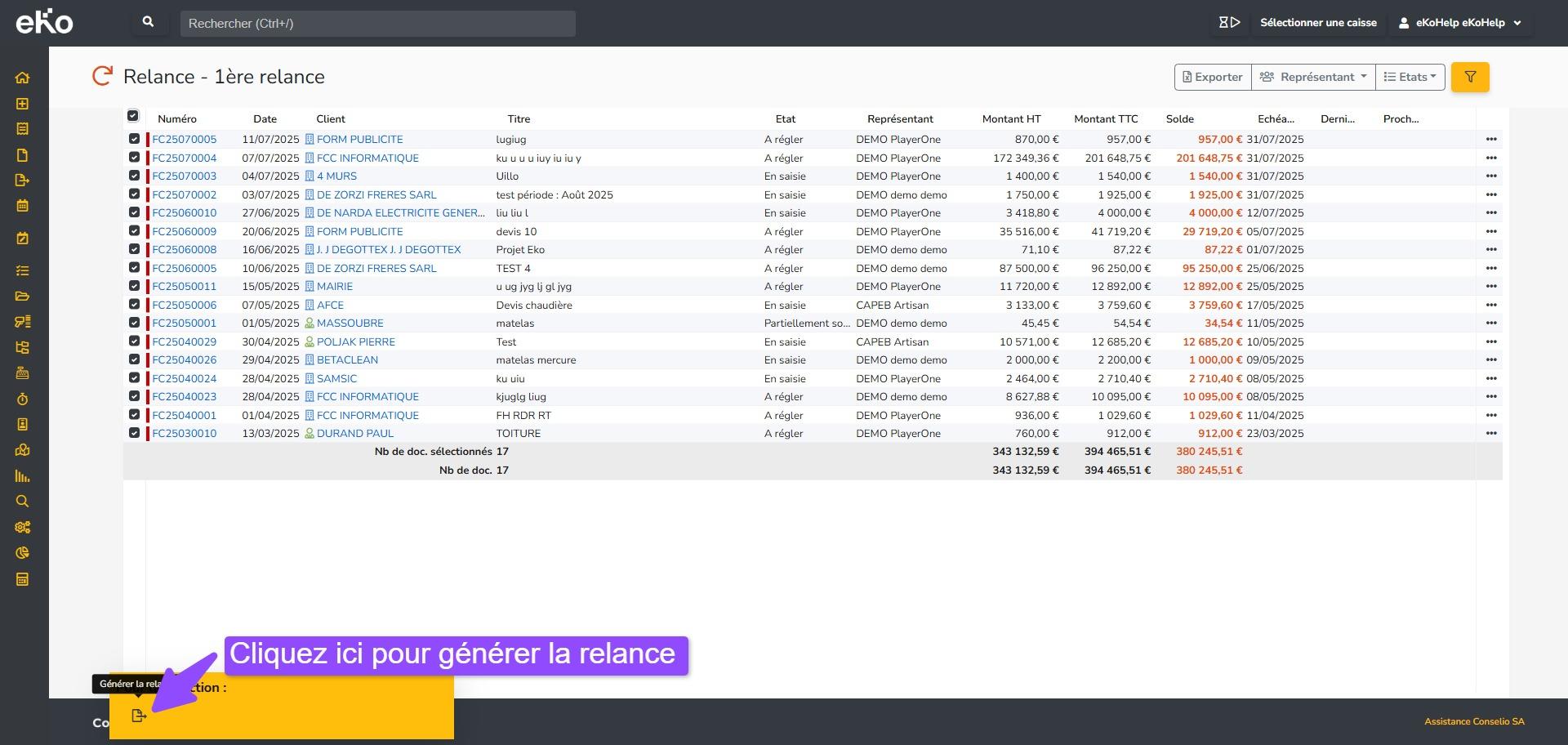This screenshot has height=745, width=1568.
Task: Click the stopwatch icon in the sidebar
Action: (x=22, y=399)
